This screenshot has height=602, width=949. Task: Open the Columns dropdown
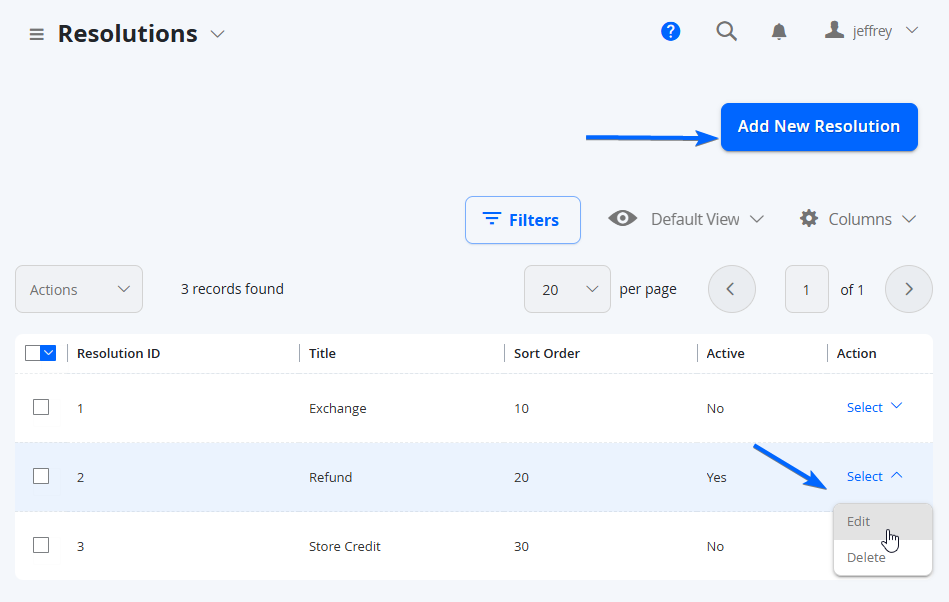coord(872,219)
